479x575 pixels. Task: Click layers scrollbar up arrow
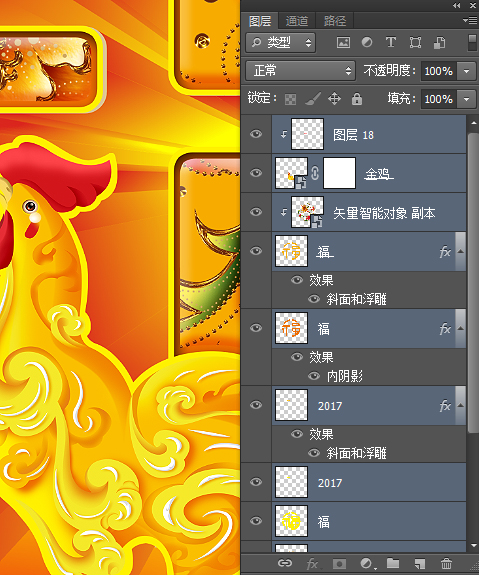(x=473, y=123)
